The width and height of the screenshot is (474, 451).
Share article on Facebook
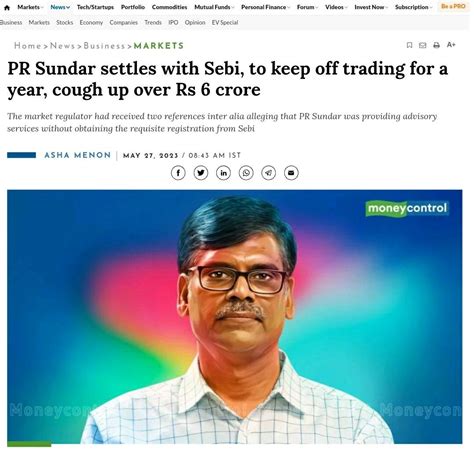point(178,173)
